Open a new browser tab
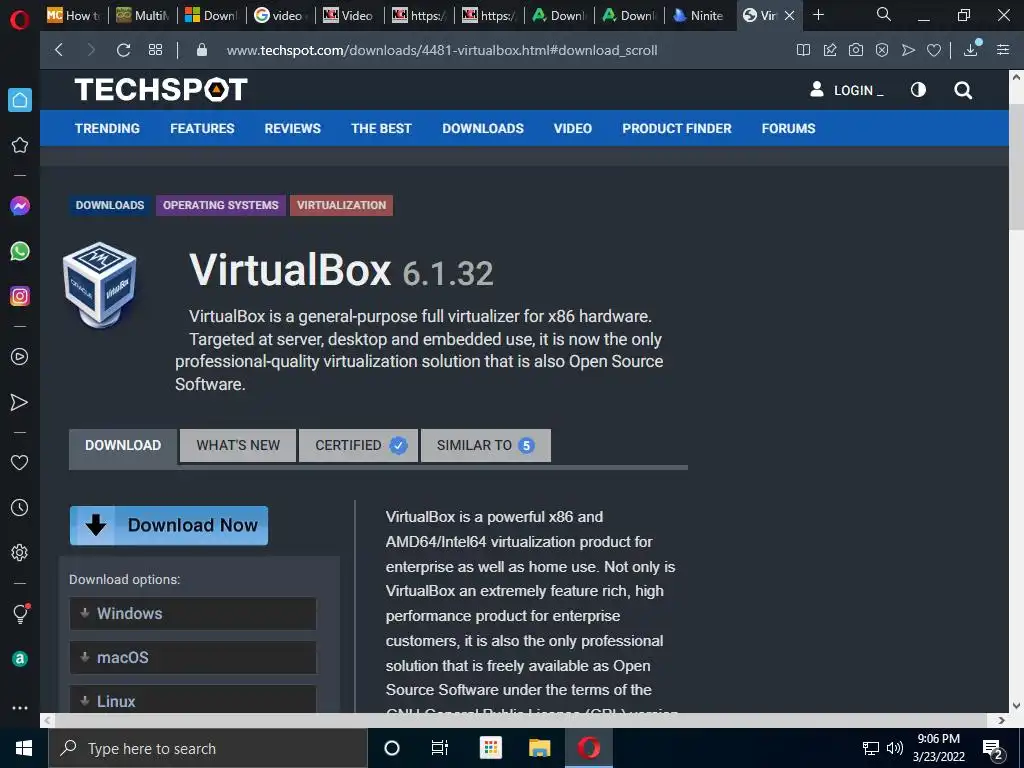Viewport: 1024px width, 768px height. pos(818,15)
